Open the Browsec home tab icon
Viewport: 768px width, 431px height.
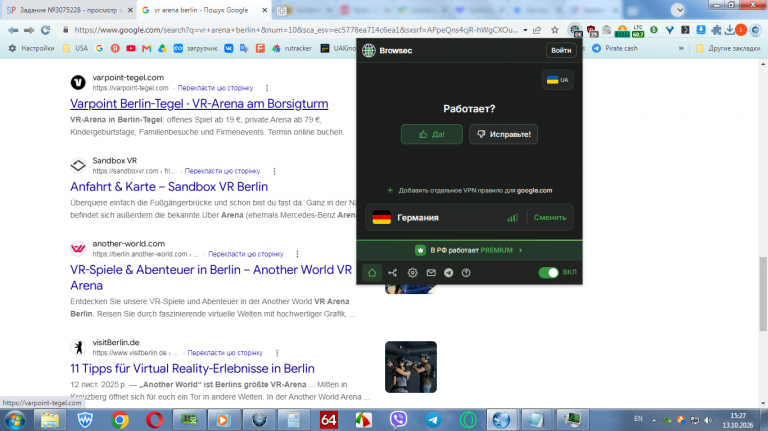click(x=372, y=273)
